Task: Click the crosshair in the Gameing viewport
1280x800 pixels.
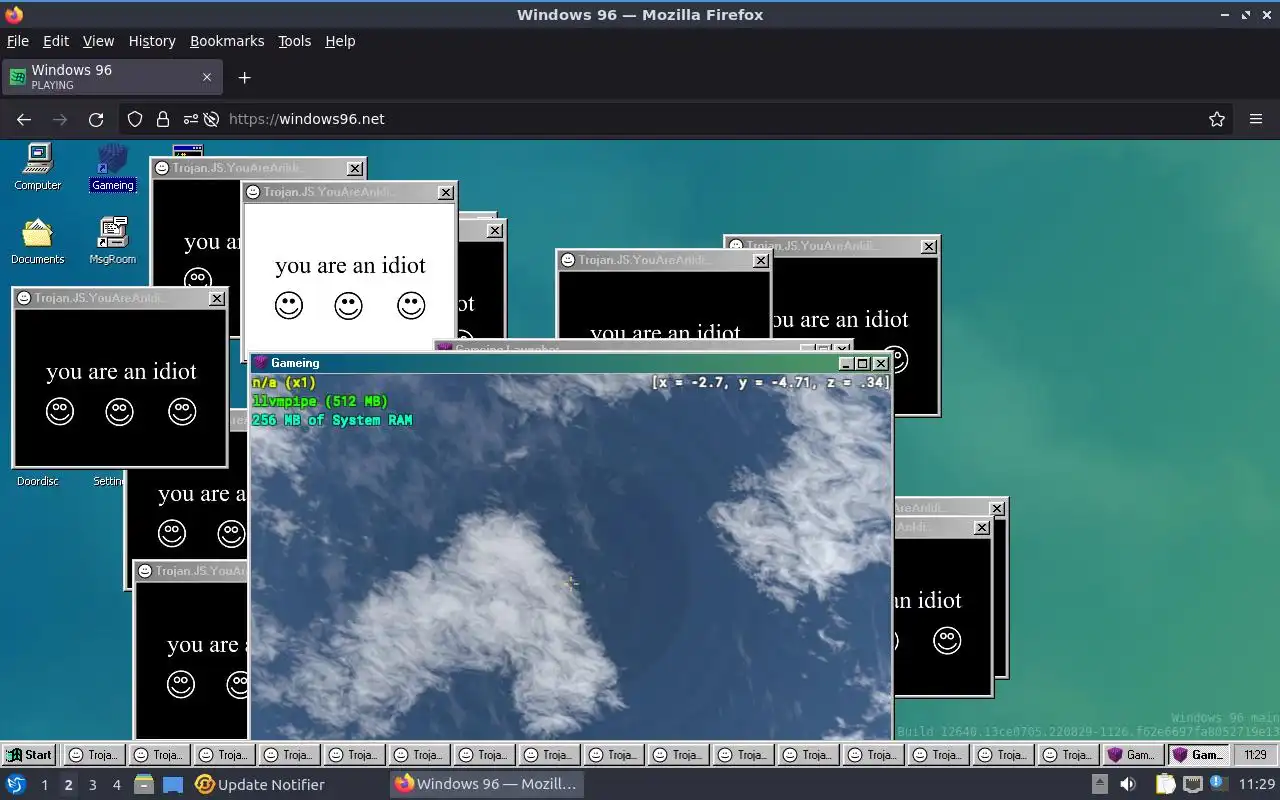Action: [570, 583]
